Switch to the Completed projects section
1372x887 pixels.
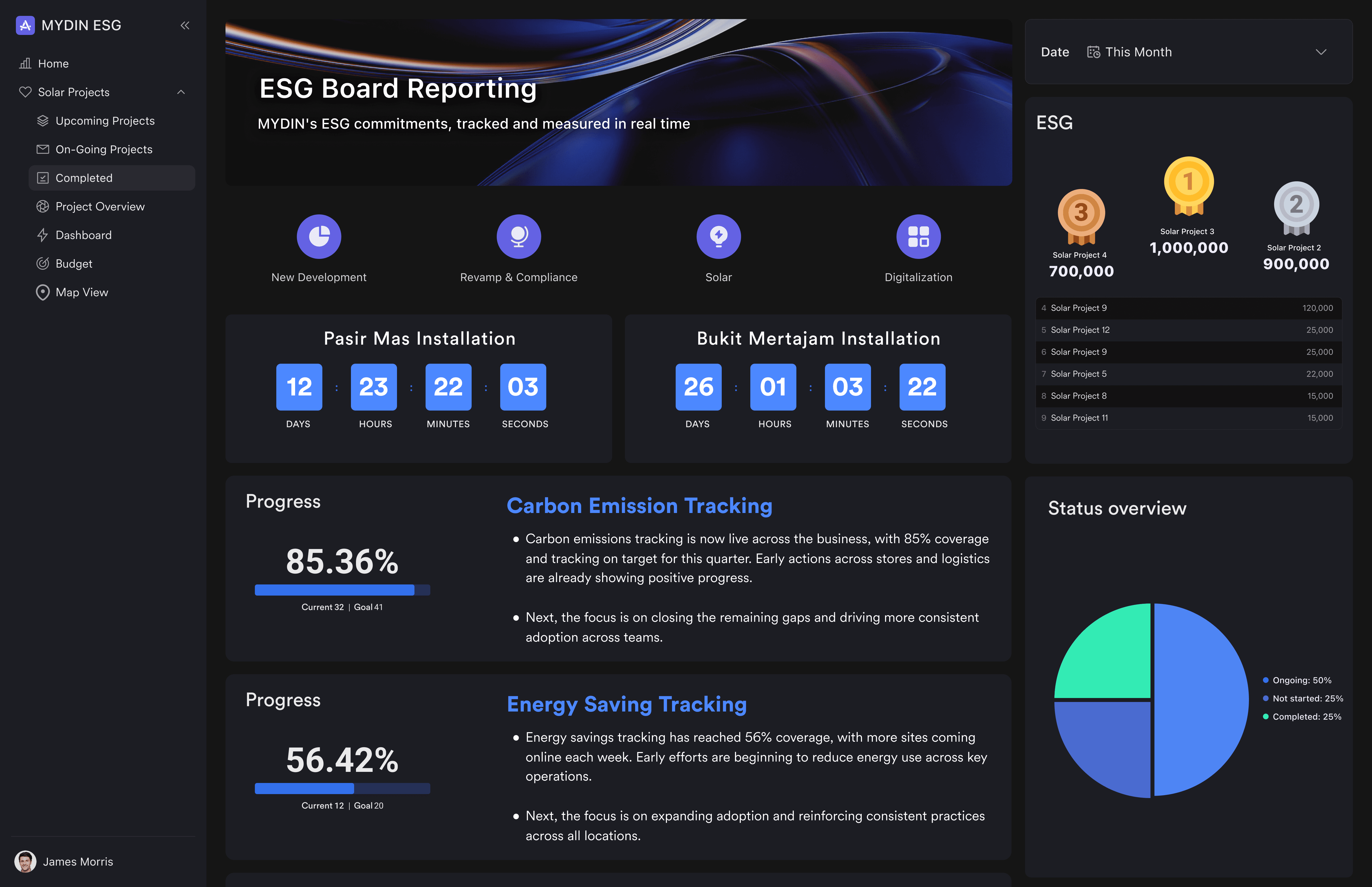[84, 177]
